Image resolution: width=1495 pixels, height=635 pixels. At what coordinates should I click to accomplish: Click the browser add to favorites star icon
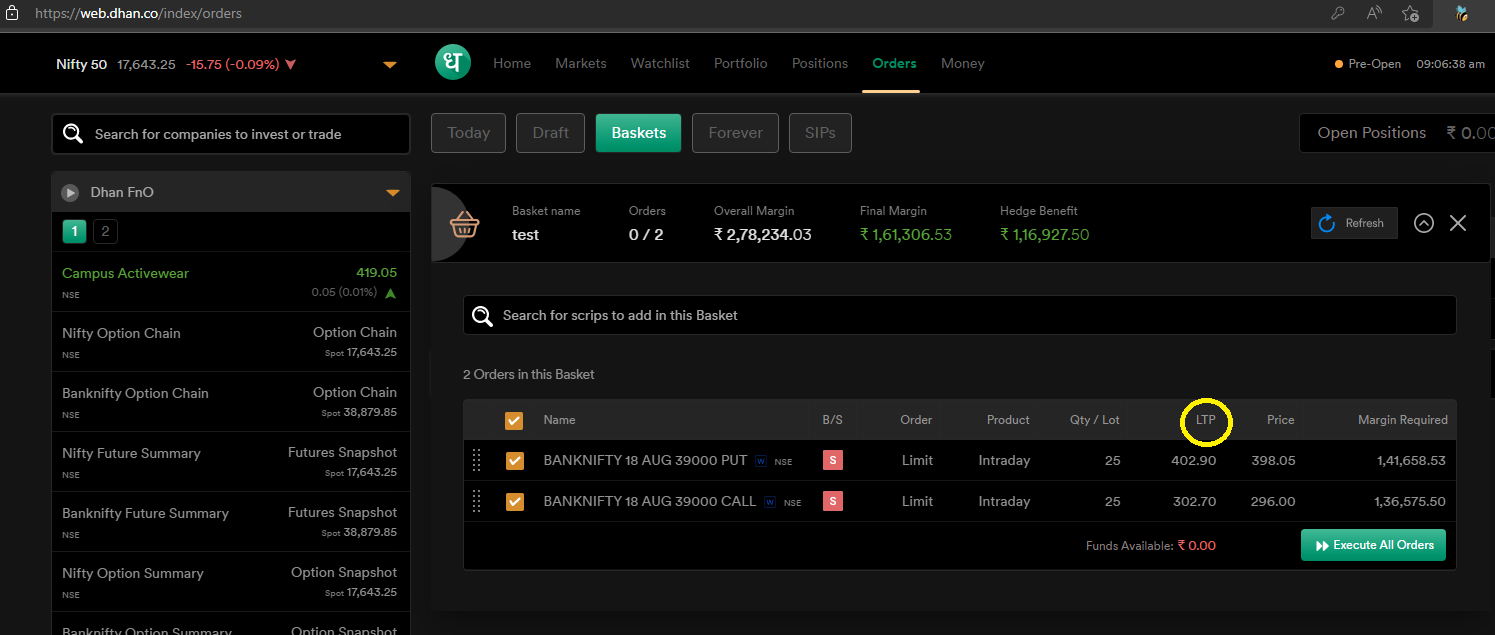pyautogui.click(x=1410, y=13)
